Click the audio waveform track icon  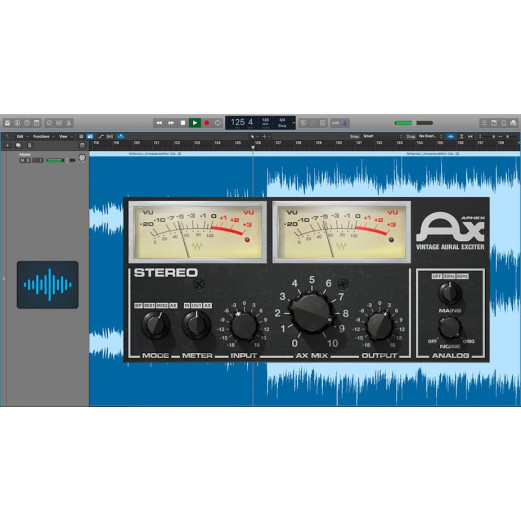pyautogui.click(x=48, y=285)
